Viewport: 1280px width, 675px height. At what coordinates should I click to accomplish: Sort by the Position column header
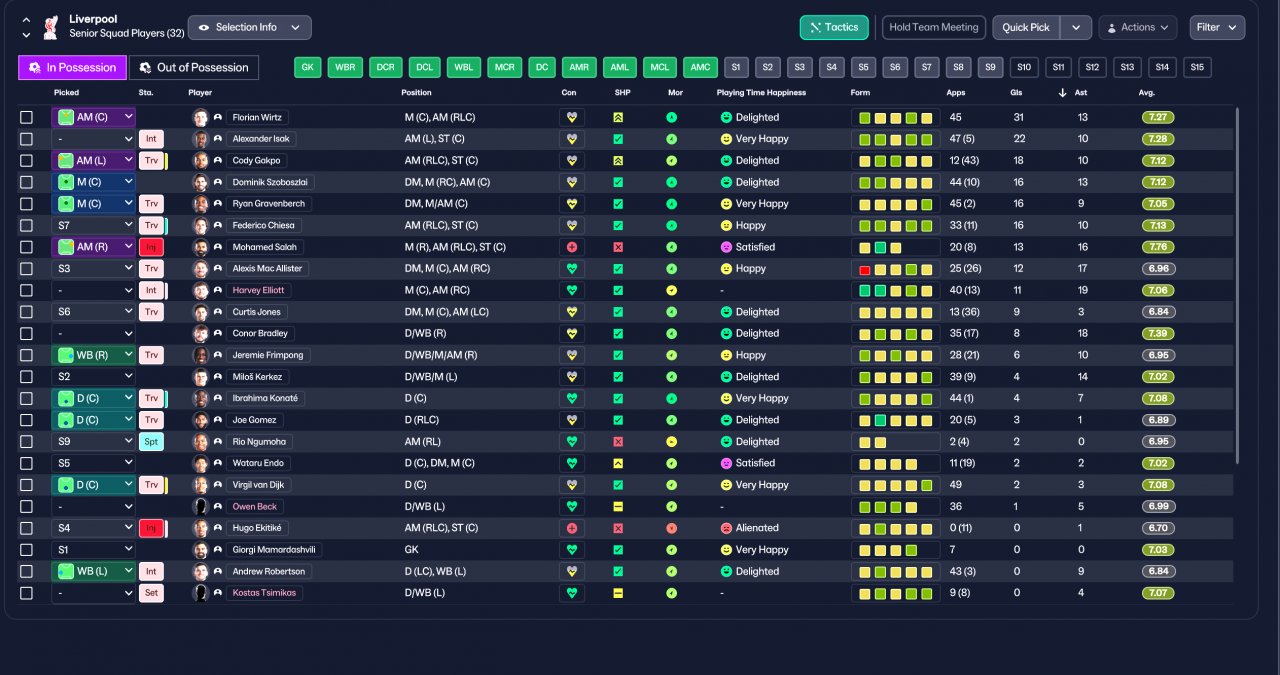[x=417, y=93]
